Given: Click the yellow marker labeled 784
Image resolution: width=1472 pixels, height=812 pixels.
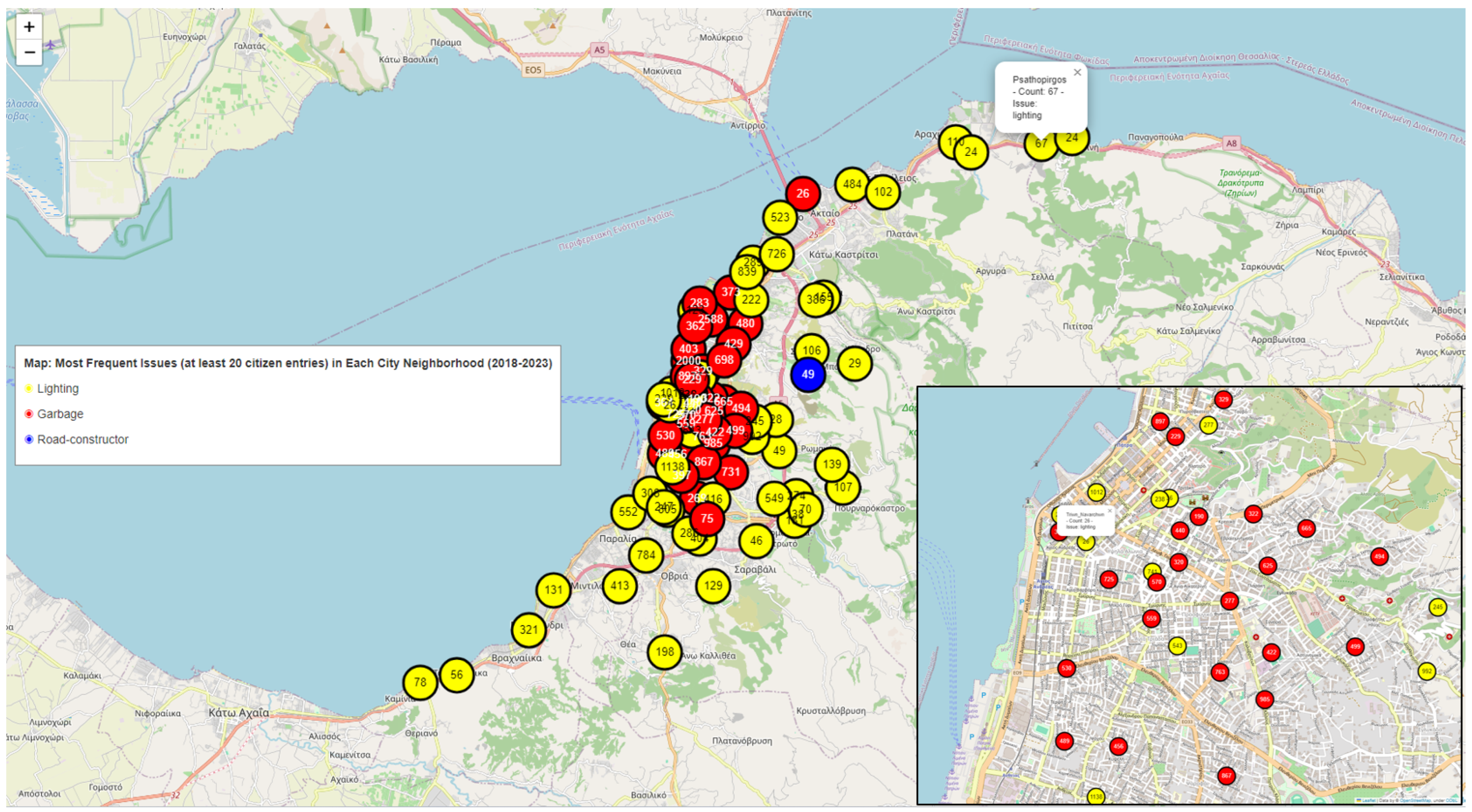Looking at the screenshot, I should click(646, 555).
